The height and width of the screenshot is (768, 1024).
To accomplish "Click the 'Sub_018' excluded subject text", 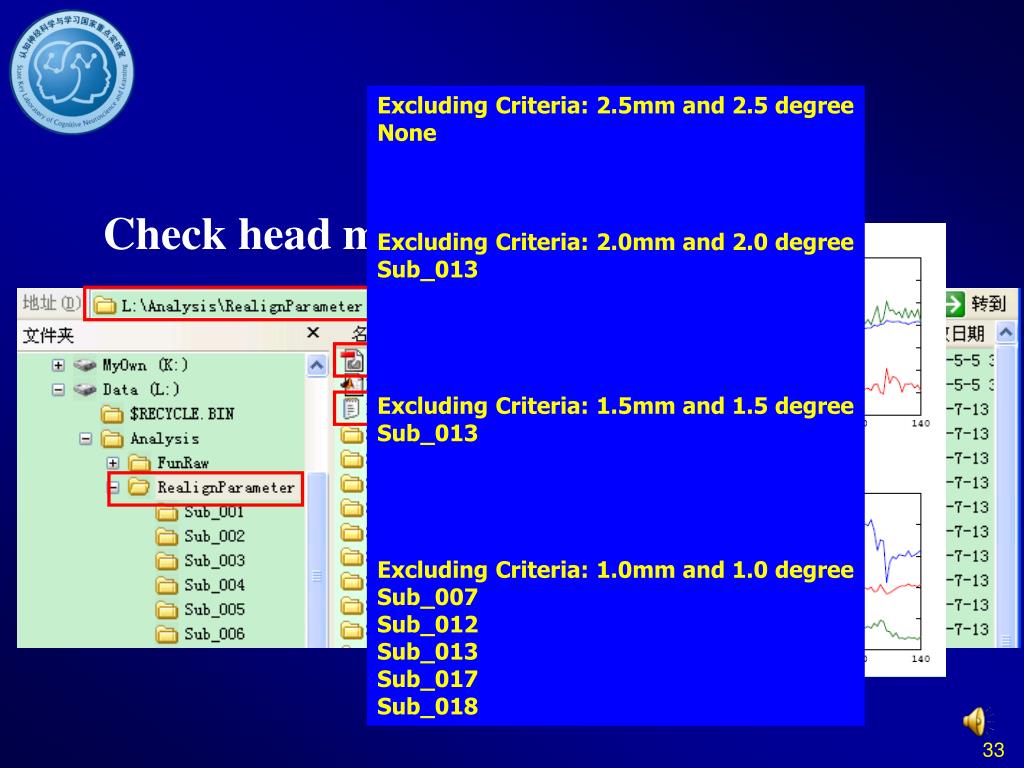I will click(x=427, y=707).
